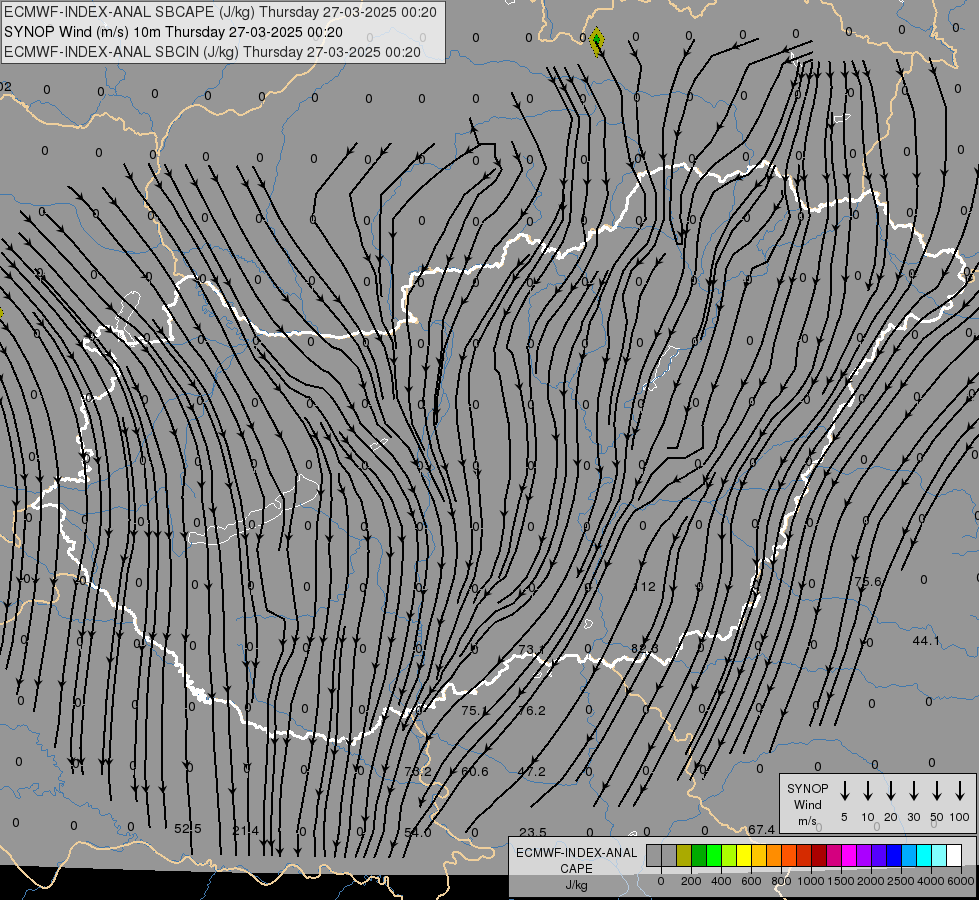Screen dimensions: 979x900
Task: Select the orange CAPE scale swatch
Action: (x=774, y=855)
